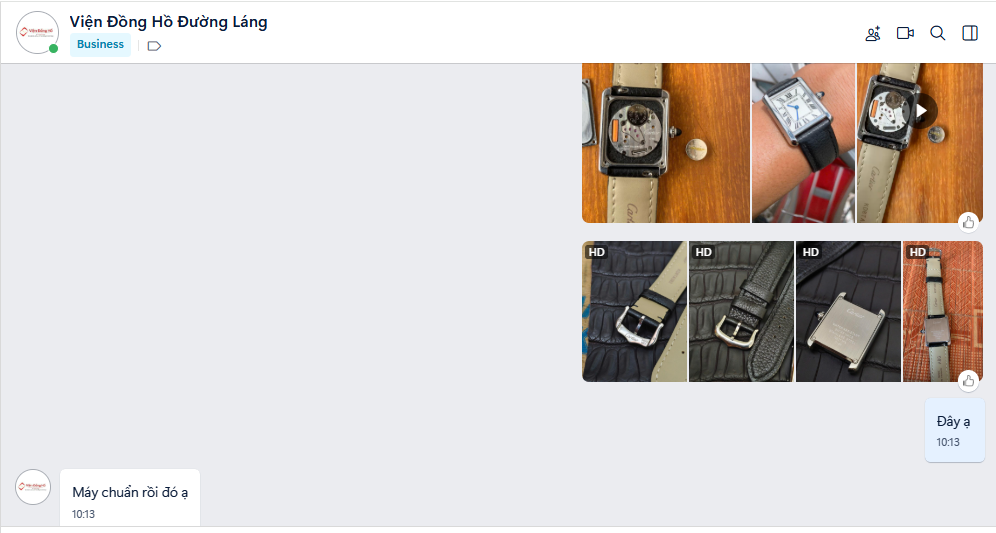Toggle the conversation info side panel
This screenshot has width=996, height=533.
pyautogui.click(x=970, y=33)
